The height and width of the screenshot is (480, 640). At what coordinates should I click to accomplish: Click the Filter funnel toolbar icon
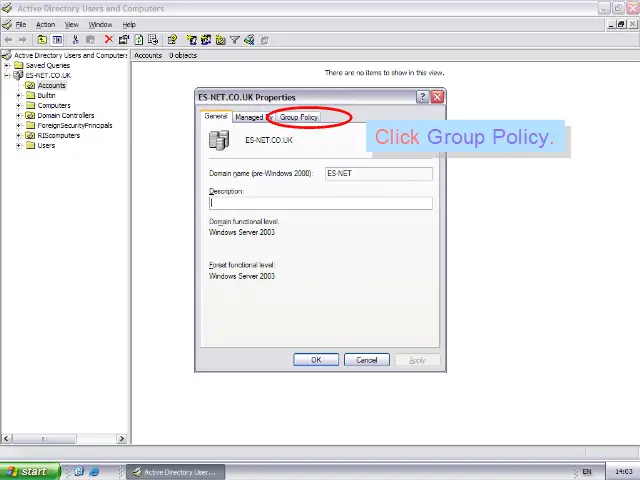pyautogui.click(x=235, y=40)
